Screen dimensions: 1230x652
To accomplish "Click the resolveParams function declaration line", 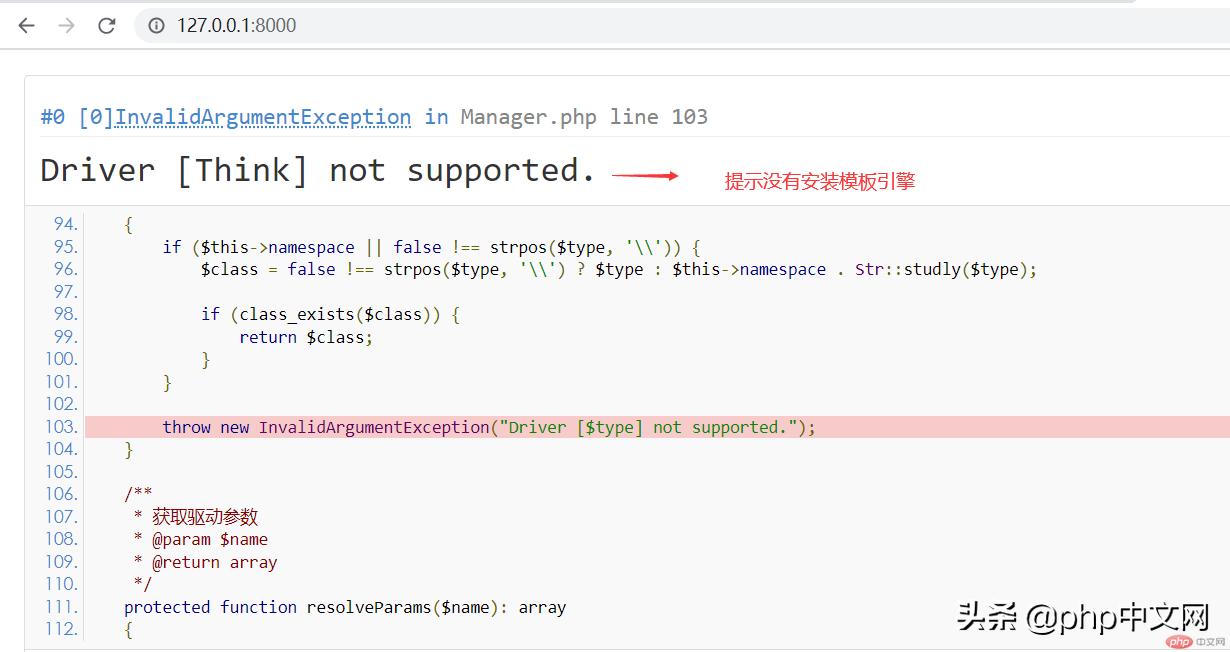I will pyautogui.click(x=344, y=607).
